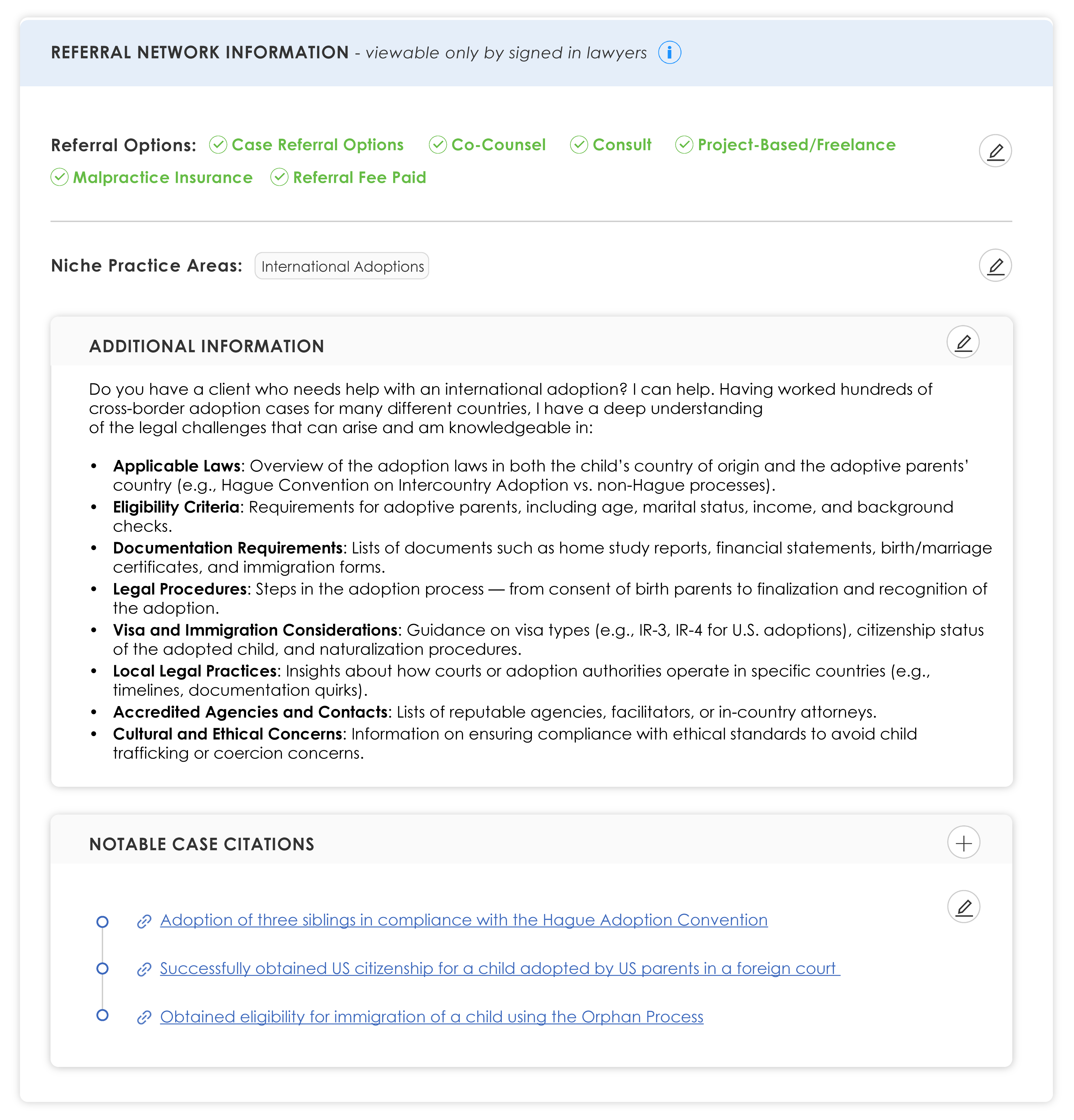This screenshot has height=1120, width=1074.
Task: Click the Niche Practice Areas label
Action: click(x=146, y=266)
